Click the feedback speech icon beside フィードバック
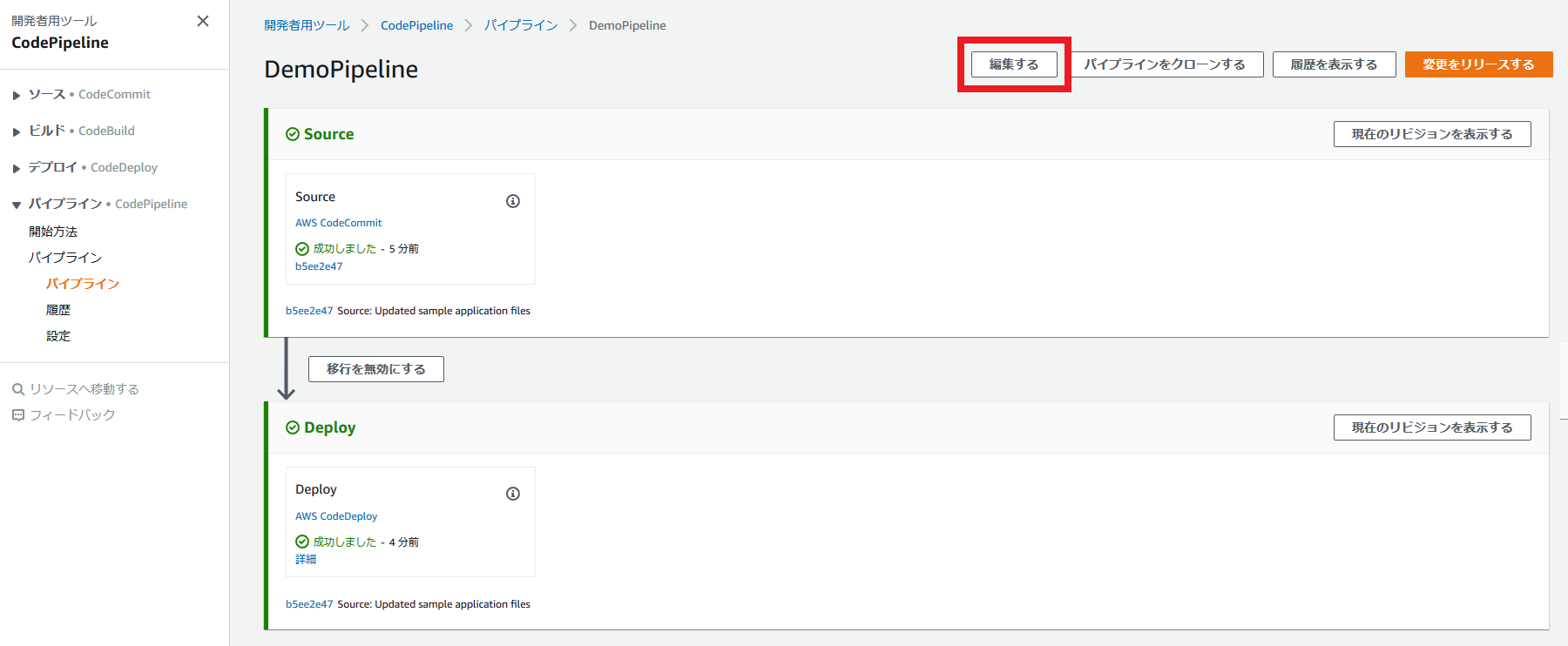This screenshot has height=646, width=1568. 17,415
